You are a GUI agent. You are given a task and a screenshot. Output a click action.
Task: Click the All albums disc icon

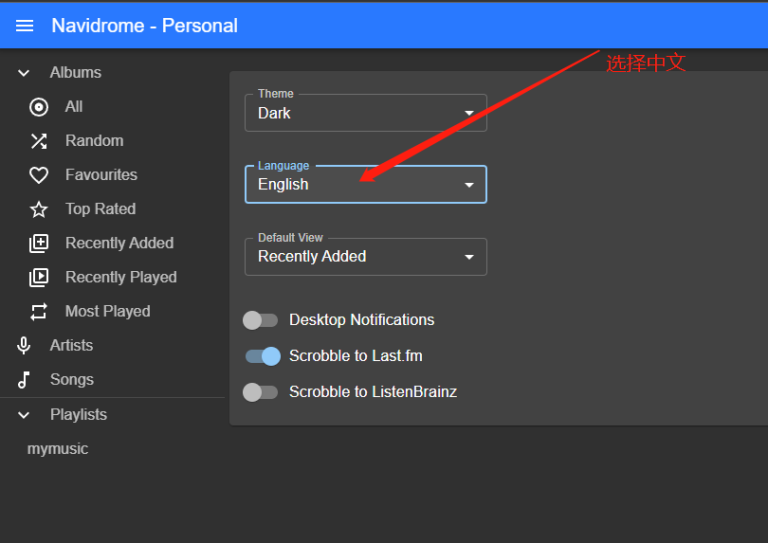tap(39, 107)
